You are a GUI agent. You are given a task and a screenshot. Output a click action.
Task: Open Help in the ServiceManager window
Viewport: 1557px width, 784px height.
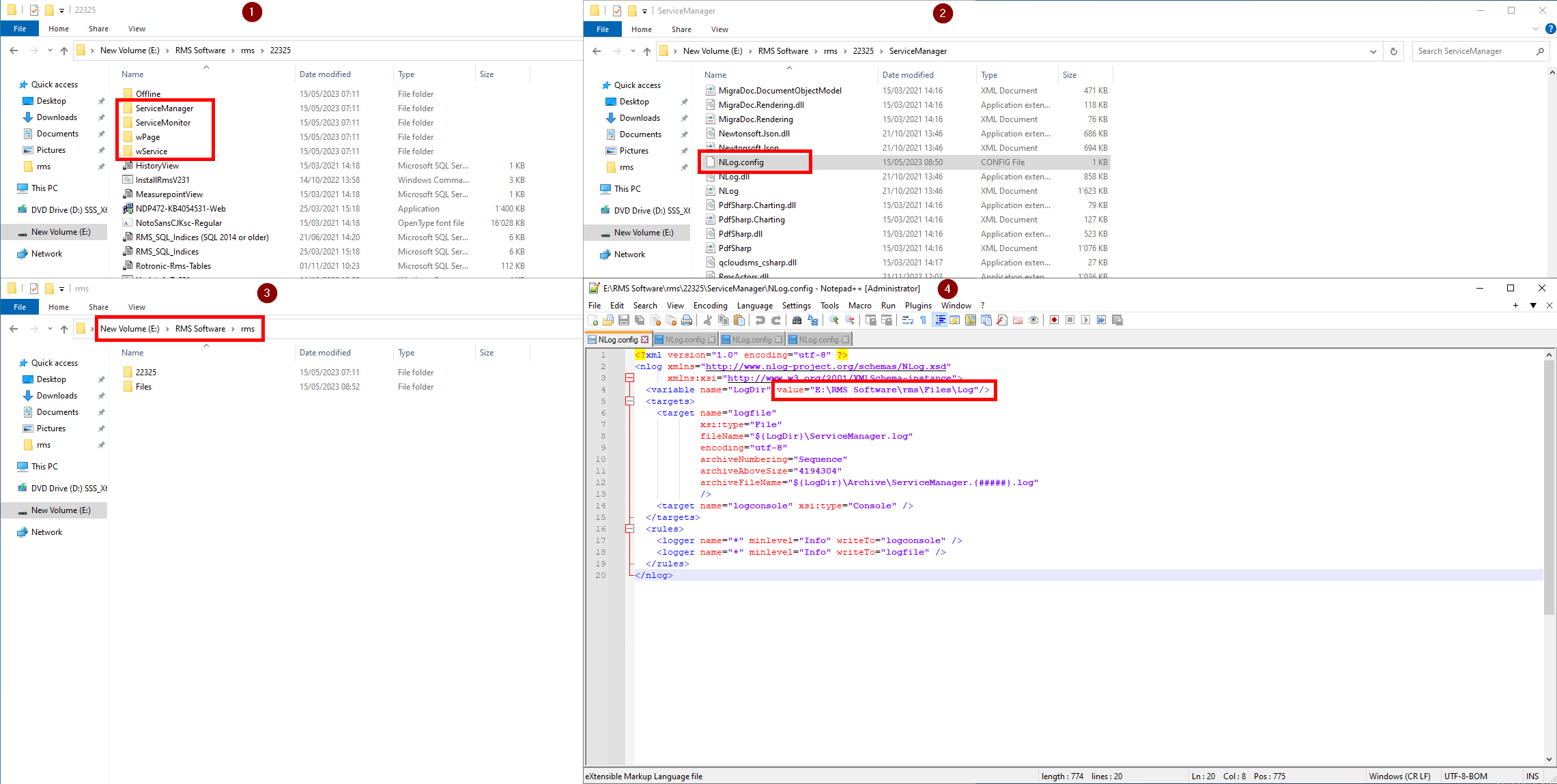pos(1550,29)
